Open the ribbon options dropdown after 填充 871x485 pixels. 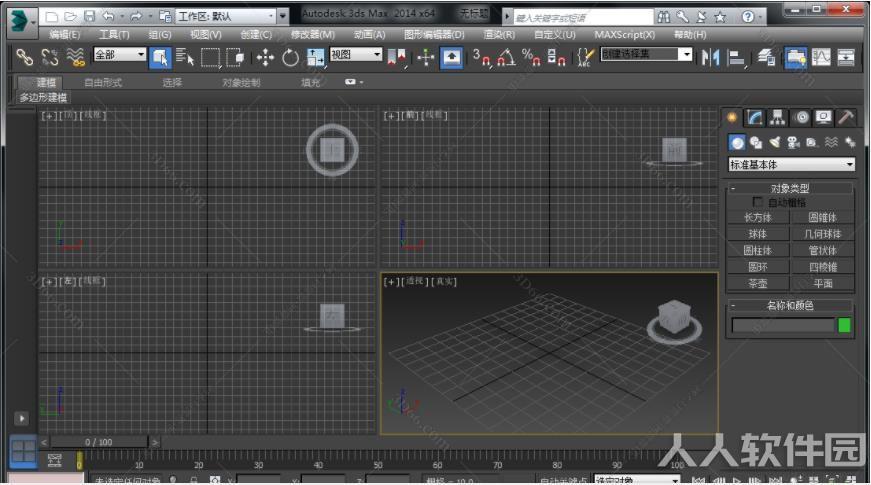point(354,82)
